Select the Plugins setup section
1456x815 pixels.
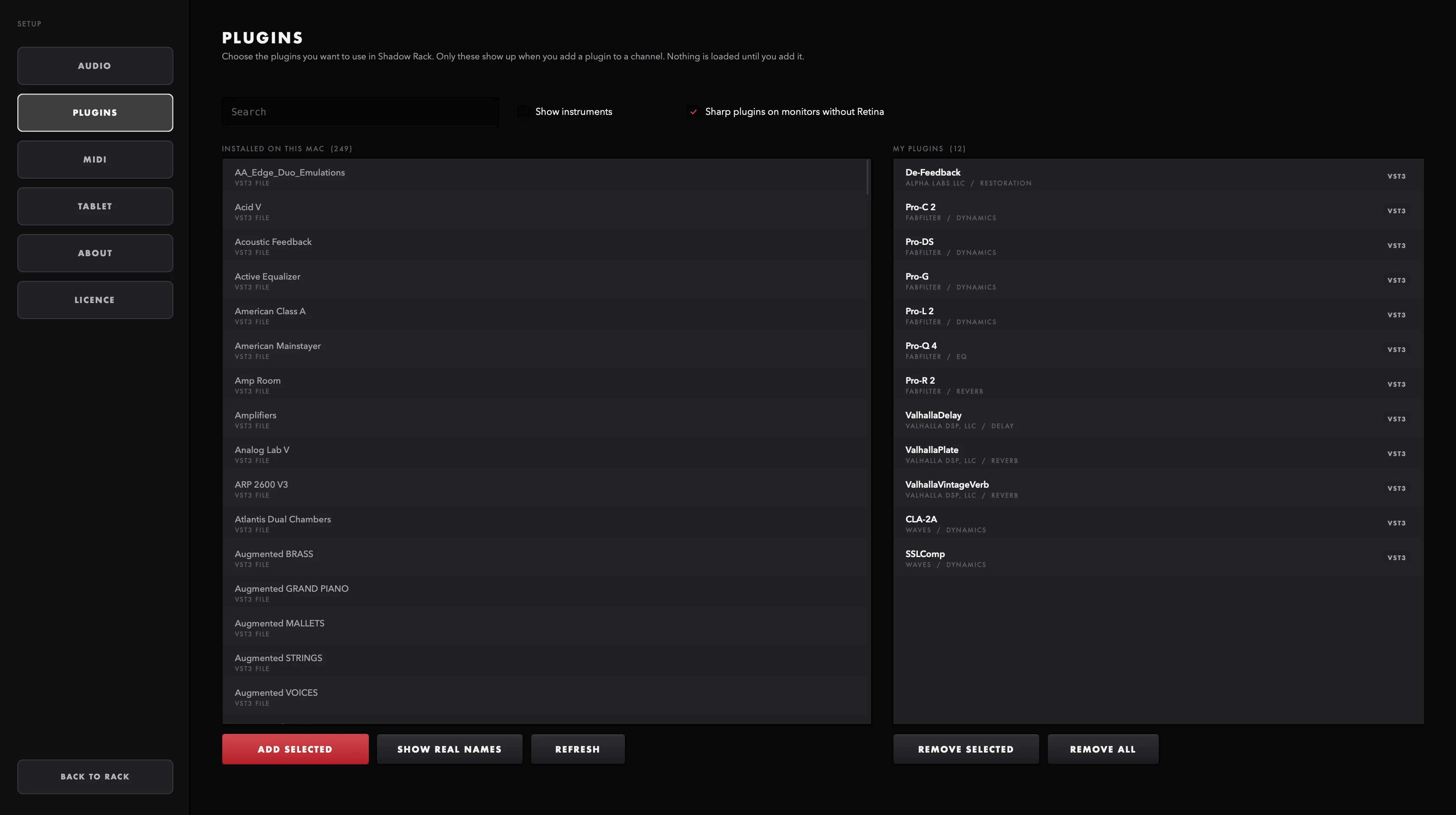point(95,113)
